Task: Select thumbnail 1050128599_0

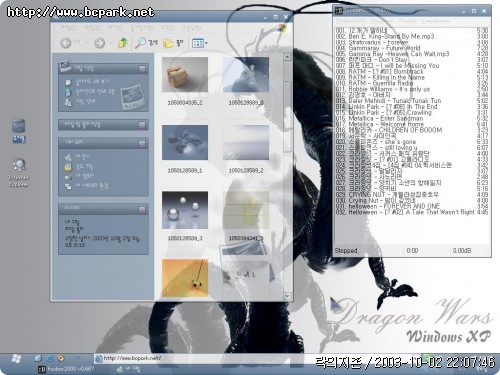Action: 246,74
